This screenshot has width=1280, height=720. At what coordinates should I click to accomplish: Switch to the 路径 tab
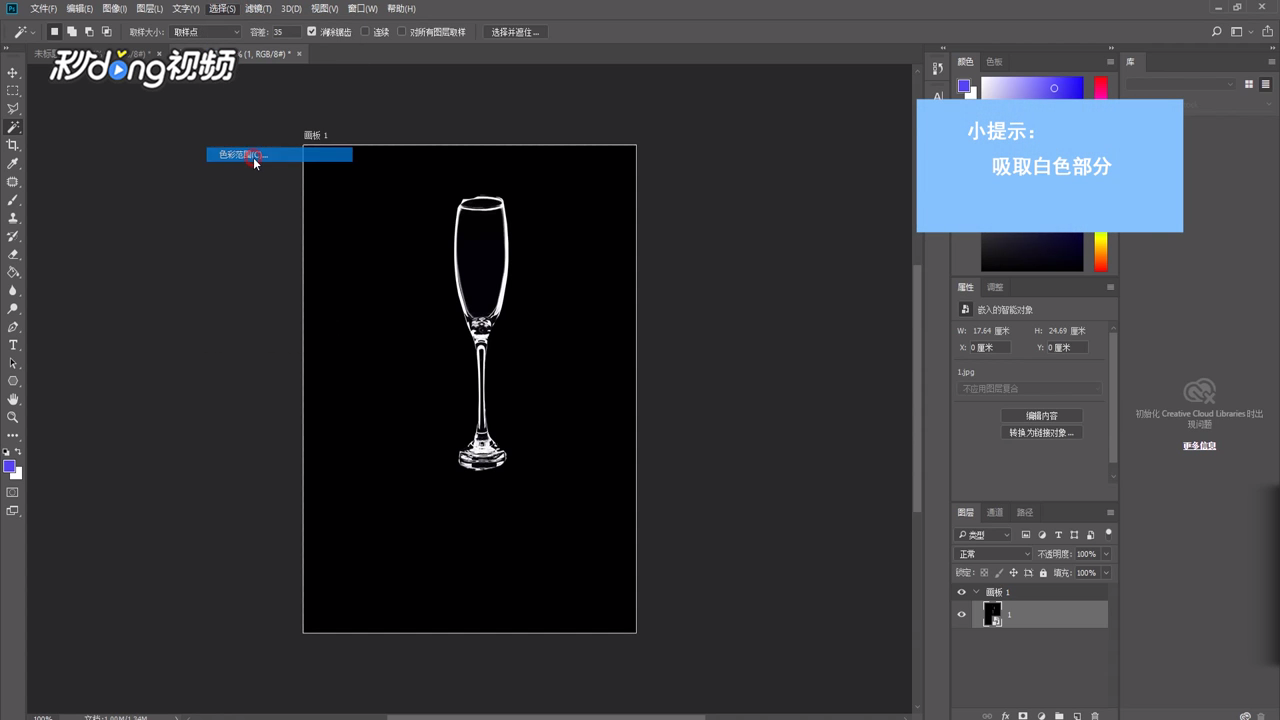pos(1025,512)
